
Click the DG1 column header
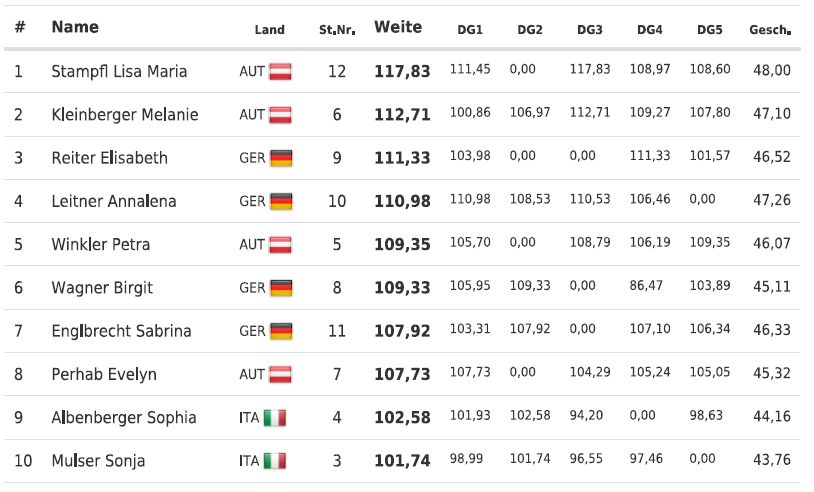pyautogui.click(x=469, y=31)
